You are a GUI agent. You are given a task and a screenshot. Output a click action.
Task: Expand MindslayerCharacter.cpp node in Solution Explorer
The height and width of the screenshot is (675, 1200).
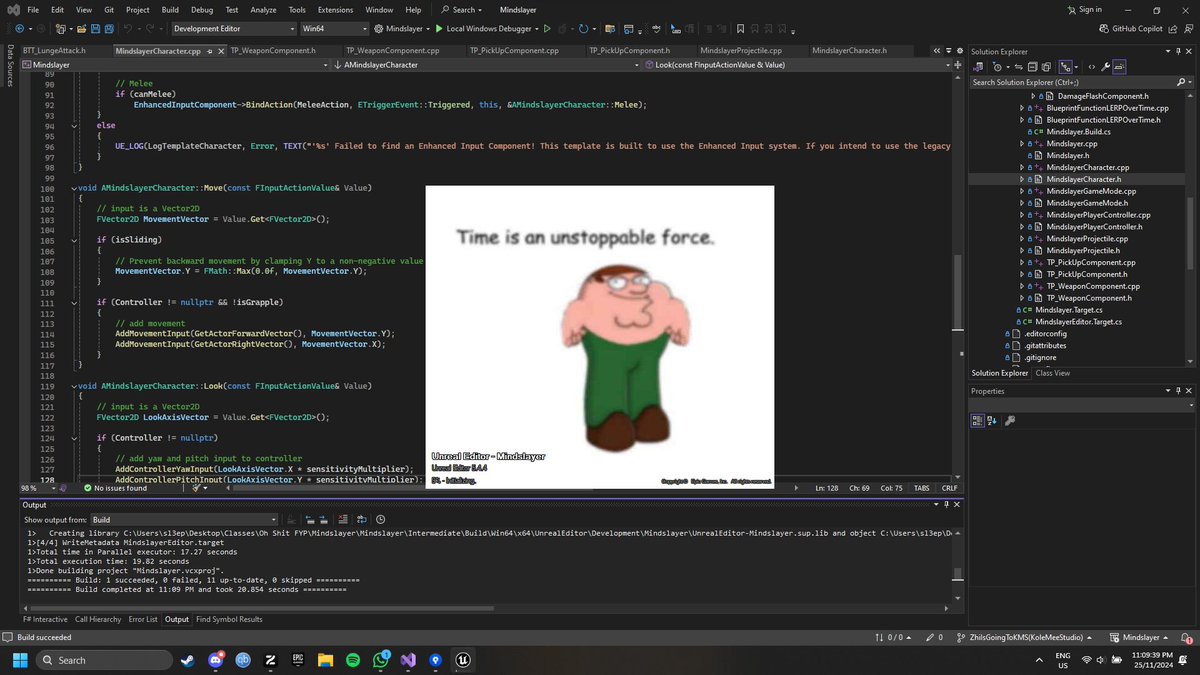coord(1022,167)
